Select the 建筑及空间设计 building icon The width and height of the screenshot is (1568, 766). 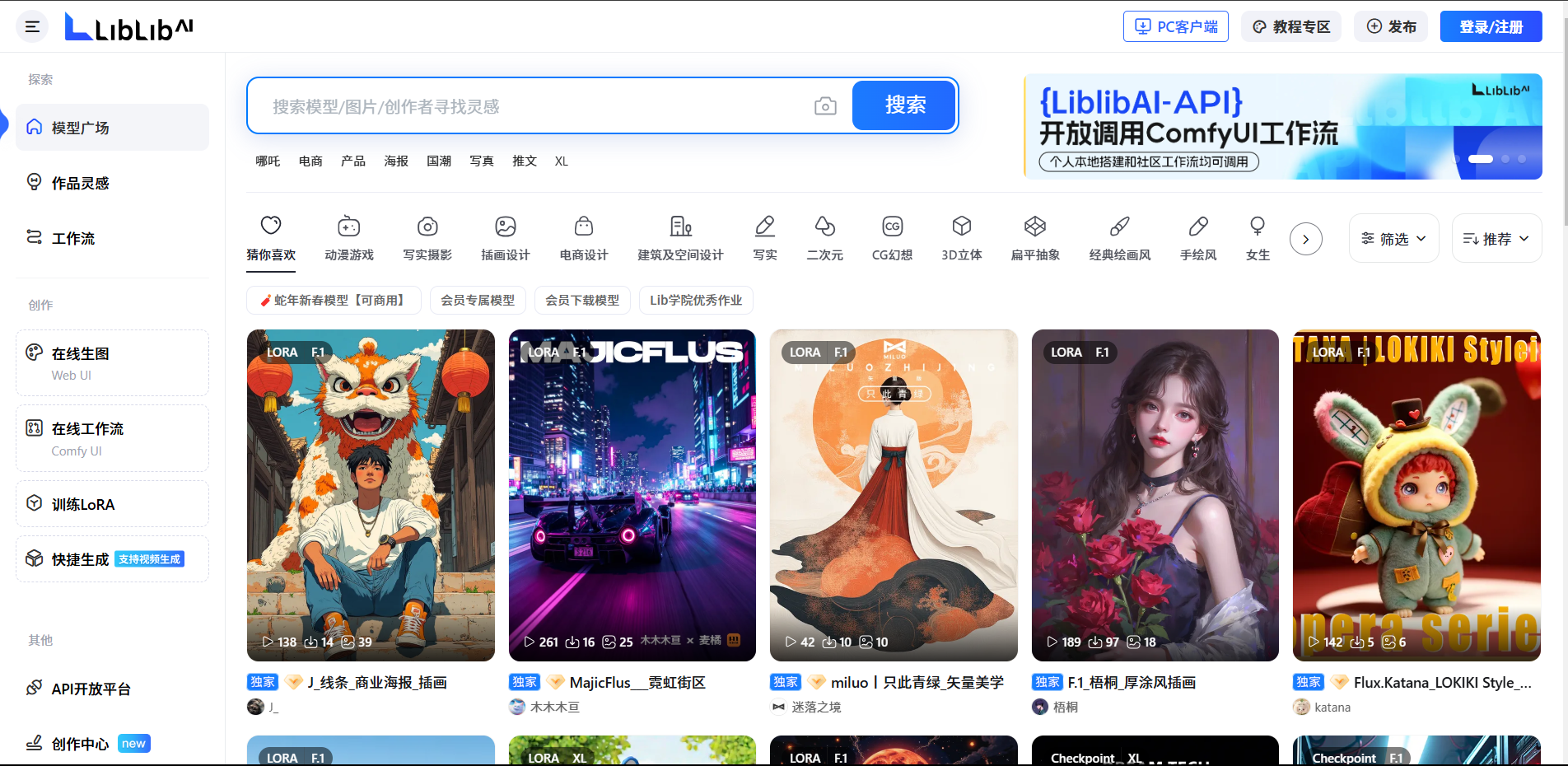[680, 227]
